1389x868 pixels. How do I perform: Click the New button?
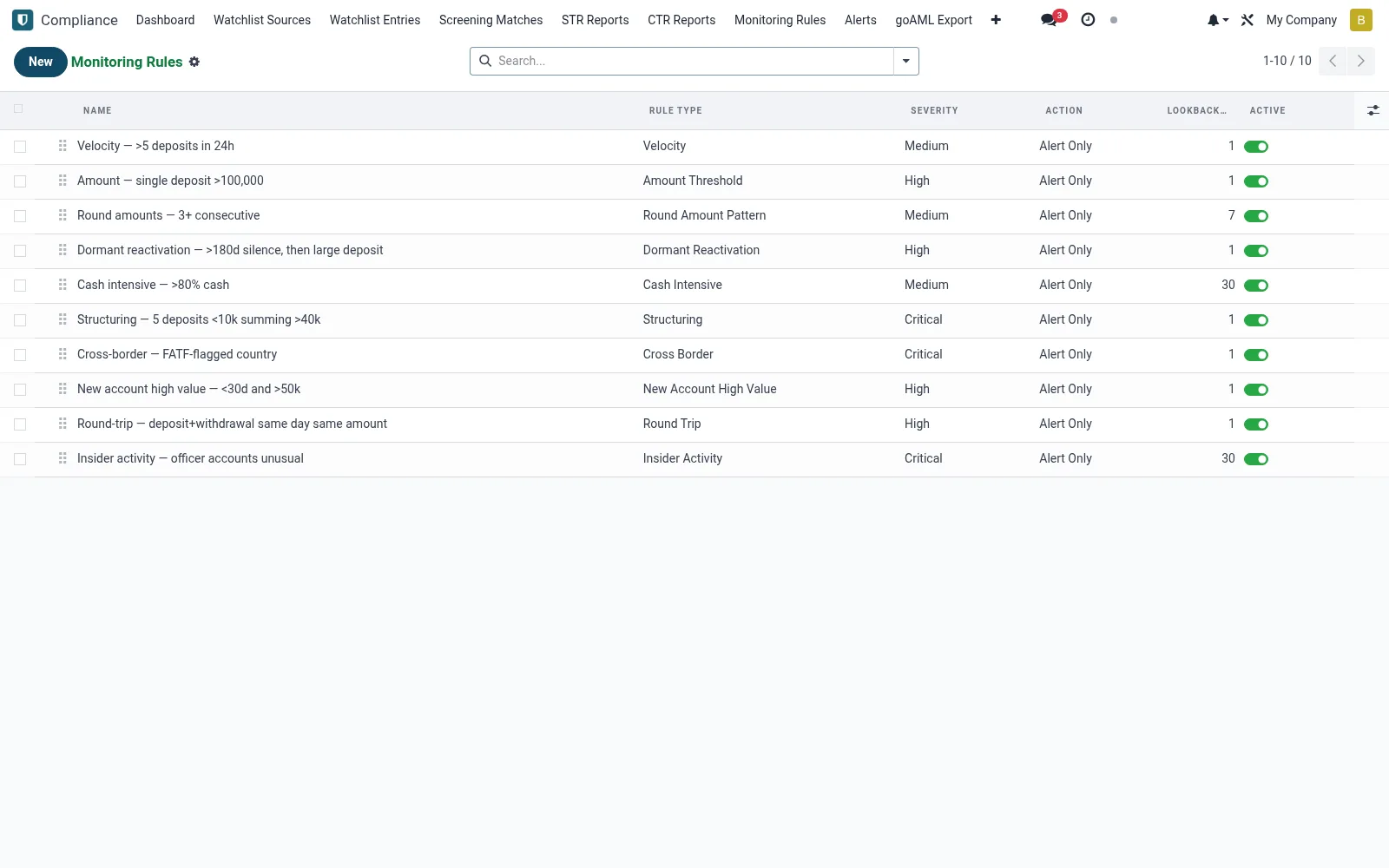41,62
